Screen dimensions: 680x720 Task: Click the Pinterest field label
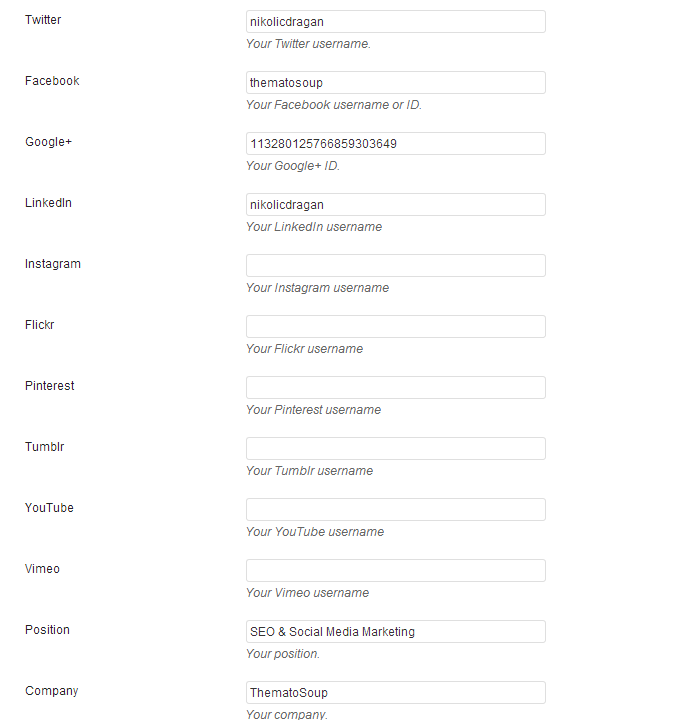click(50, 386)
